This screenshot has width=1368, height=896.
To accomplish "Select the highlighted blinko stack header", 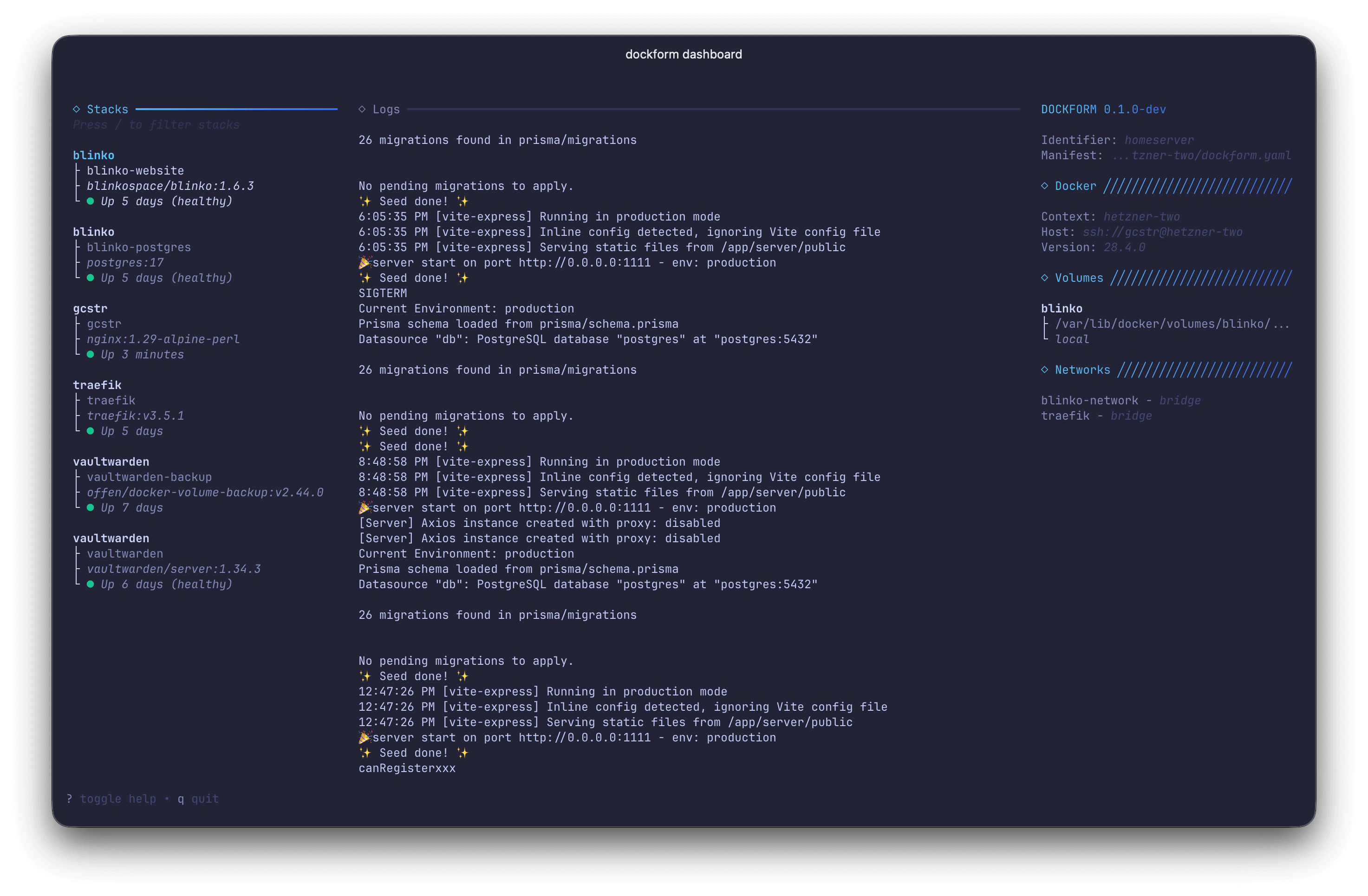I will tap(94, 155).
